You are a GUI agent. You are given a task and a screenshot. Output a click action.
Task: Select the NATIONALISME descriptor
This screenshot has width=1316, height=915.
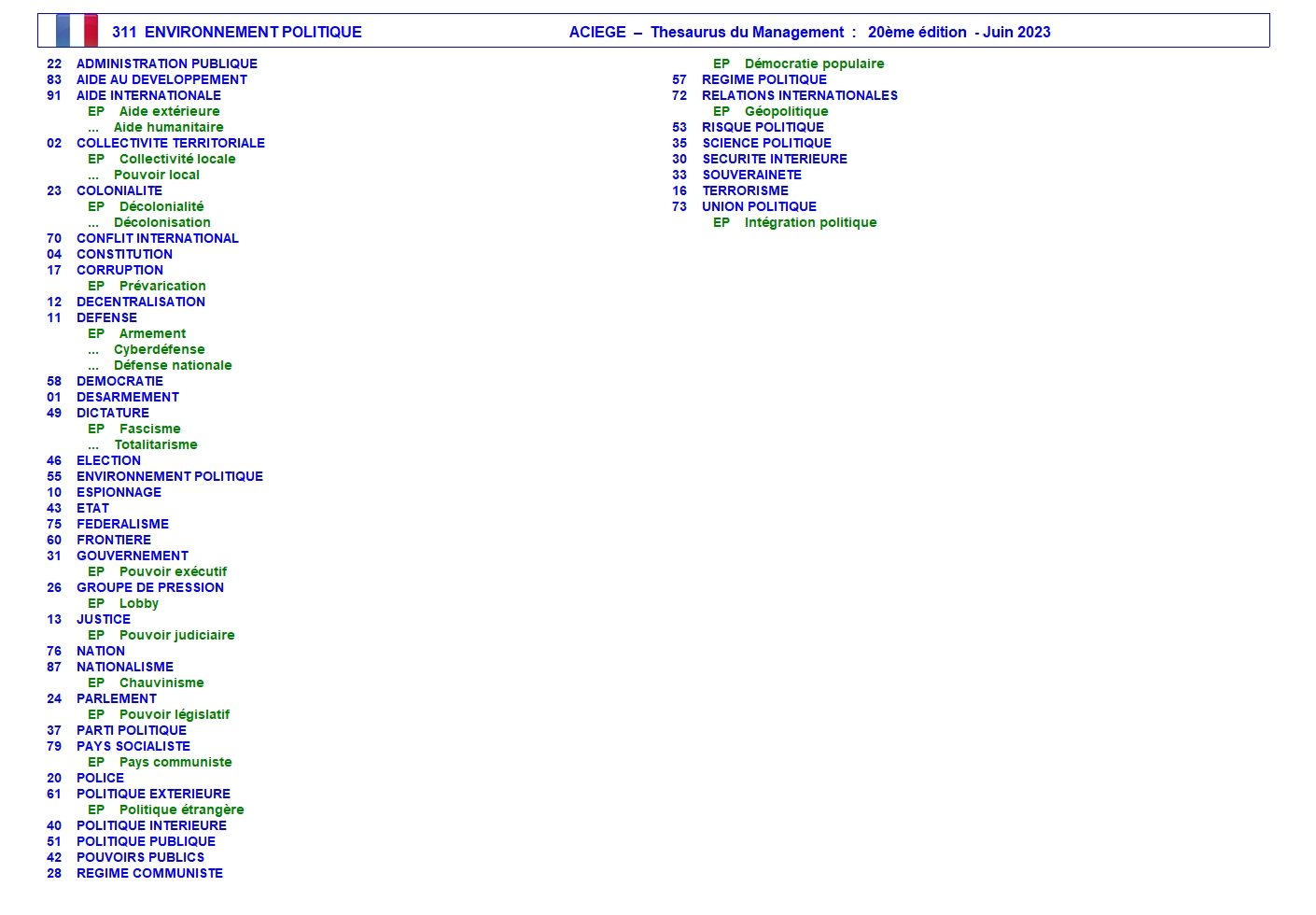124,667
